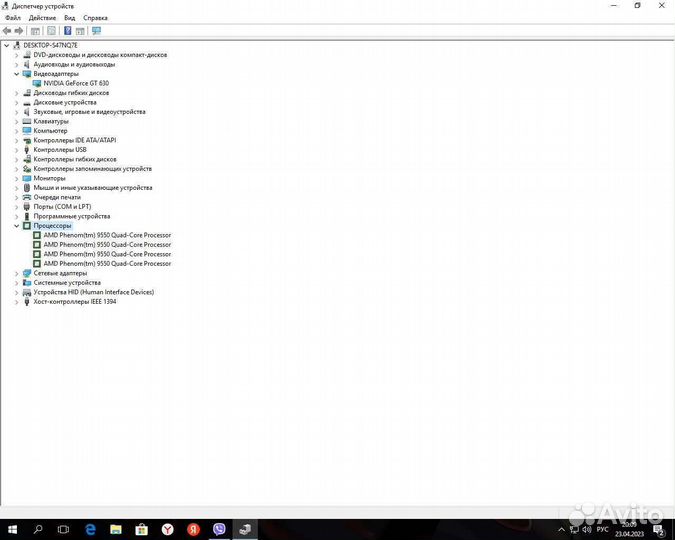Open Microsoft Edge from the taskbar

tap(90, 529)
